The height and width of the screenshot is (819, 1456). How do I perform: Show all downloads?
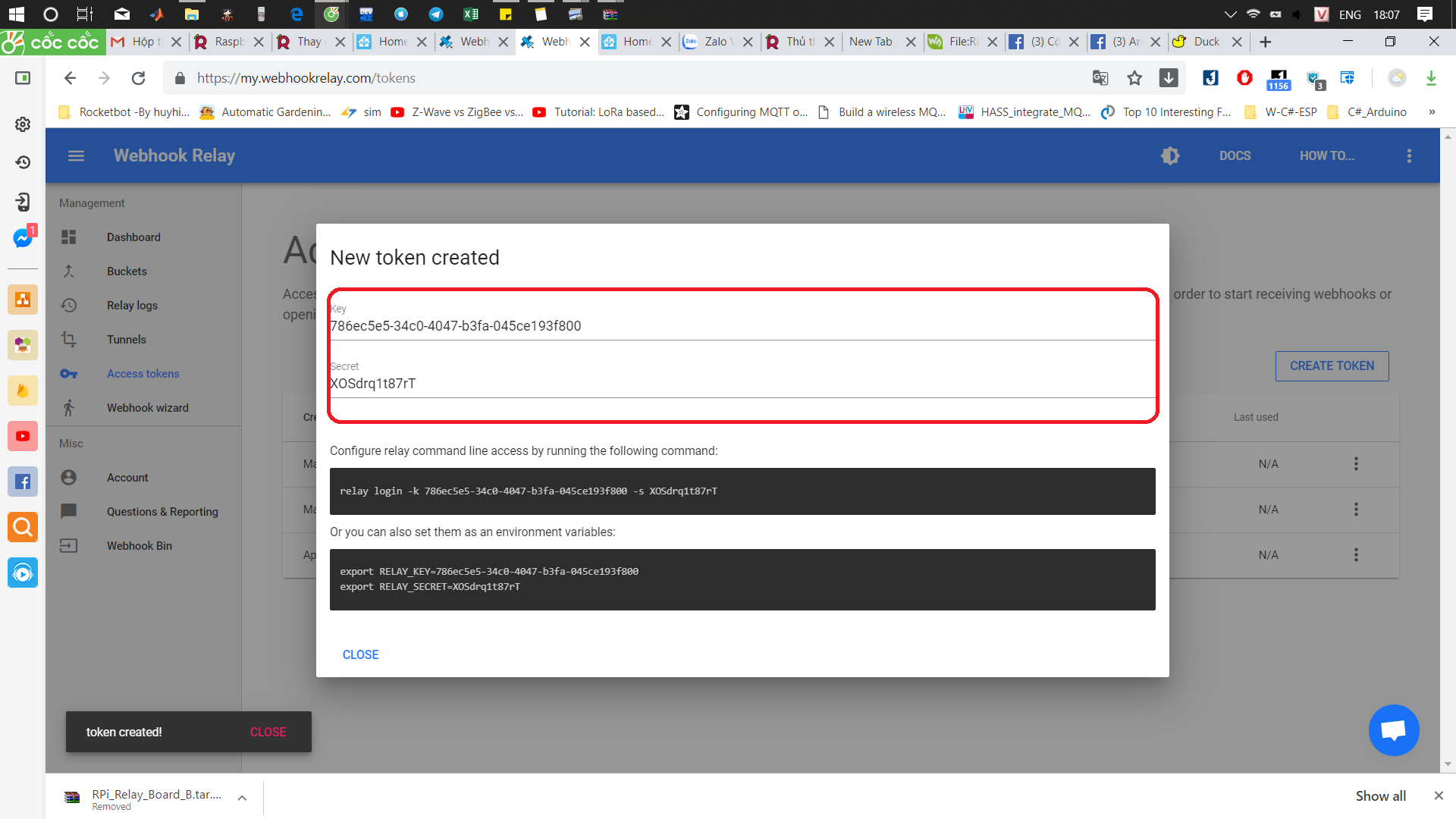1380,795
